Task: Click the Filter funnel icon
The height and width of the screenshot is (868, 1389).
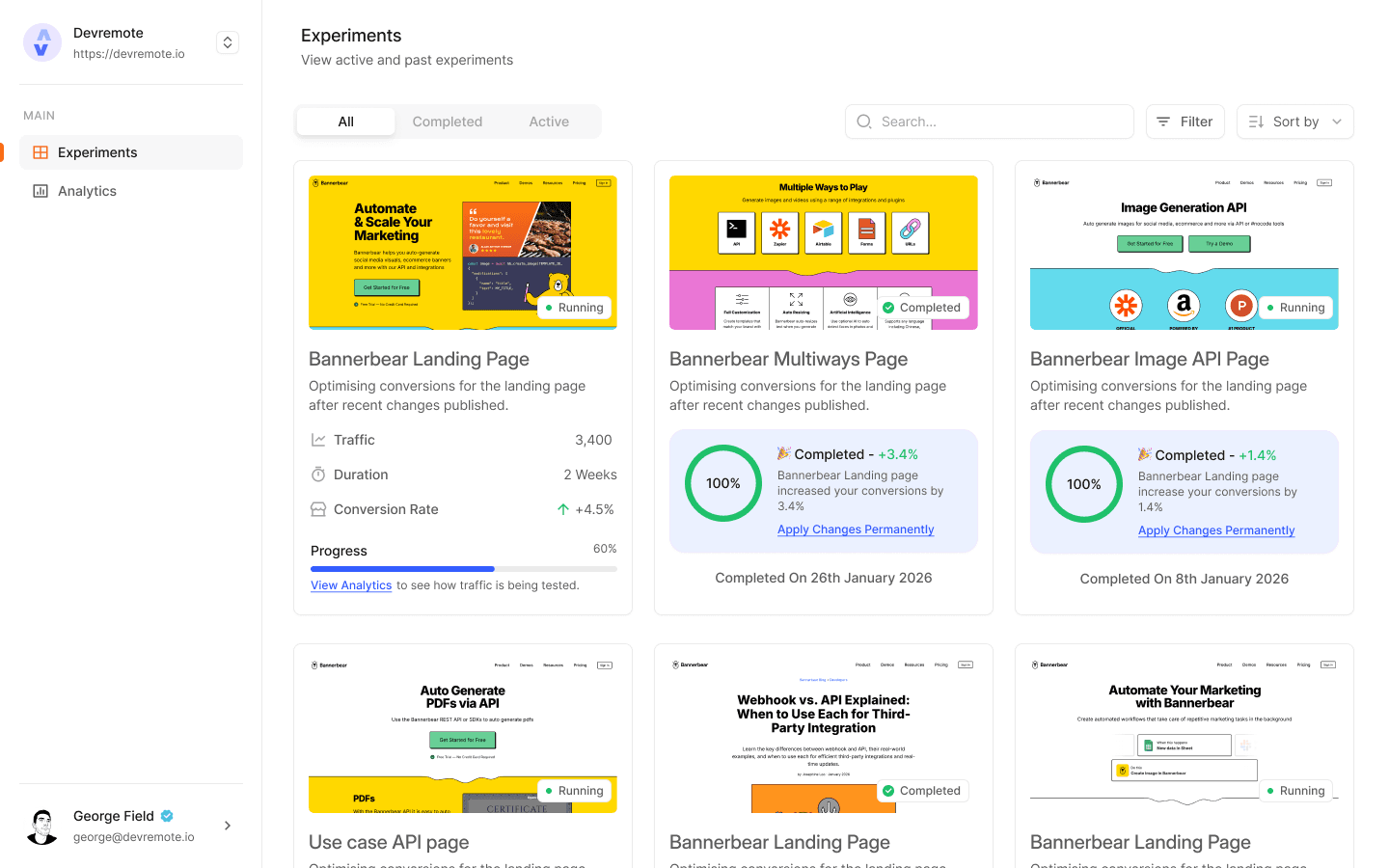Action: (1164, 122)
